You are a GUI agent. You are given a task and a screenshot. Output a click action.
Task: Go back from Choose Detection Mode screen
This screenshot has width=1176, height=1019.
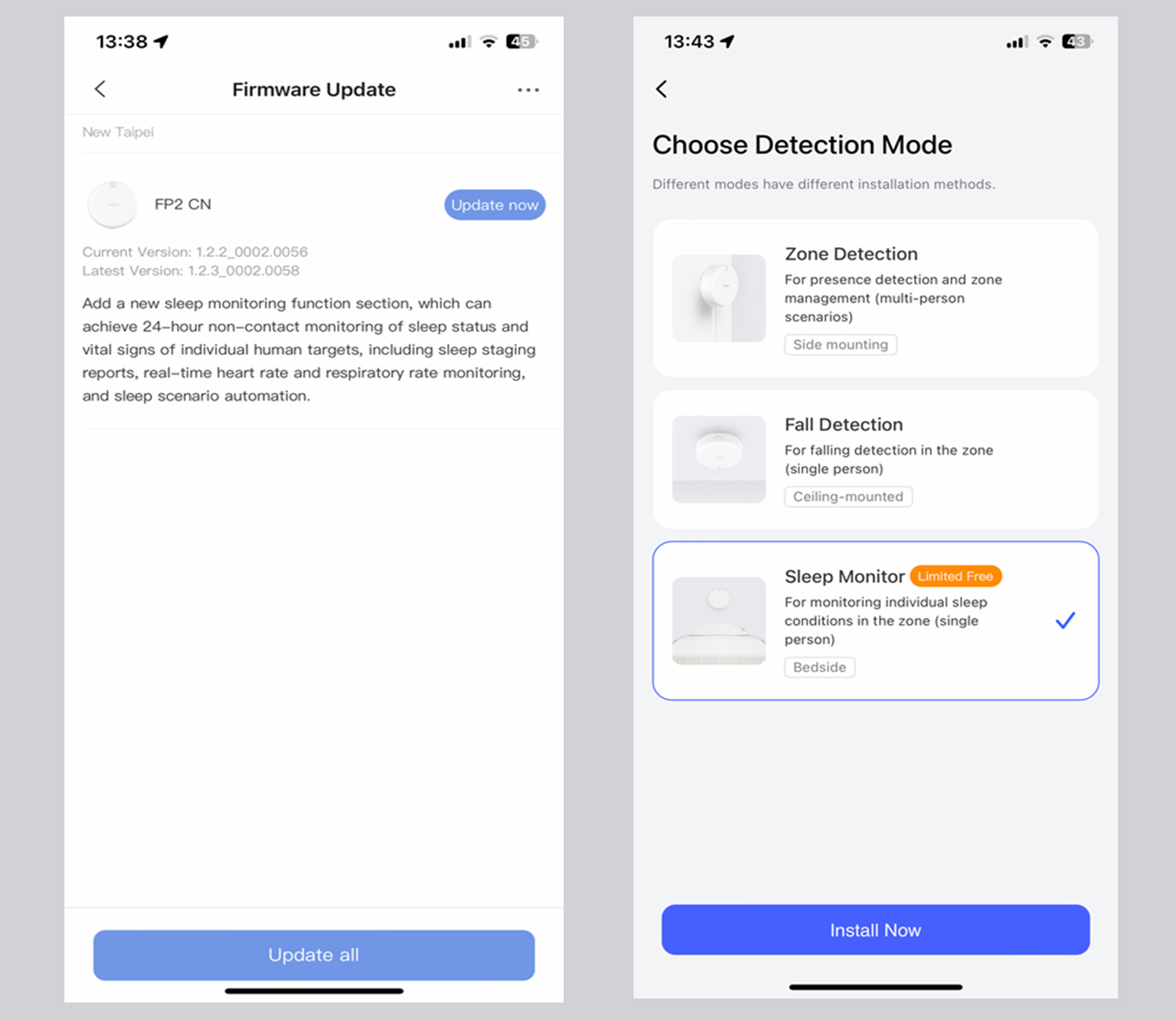coord(662,89)
